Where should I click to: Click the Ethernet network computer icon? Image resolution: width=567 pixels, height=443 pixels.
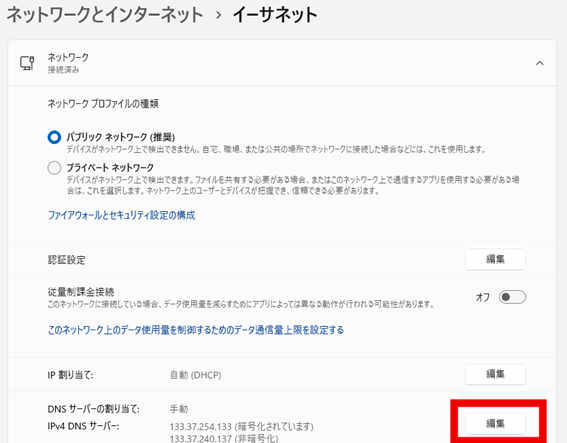point(27,63)
